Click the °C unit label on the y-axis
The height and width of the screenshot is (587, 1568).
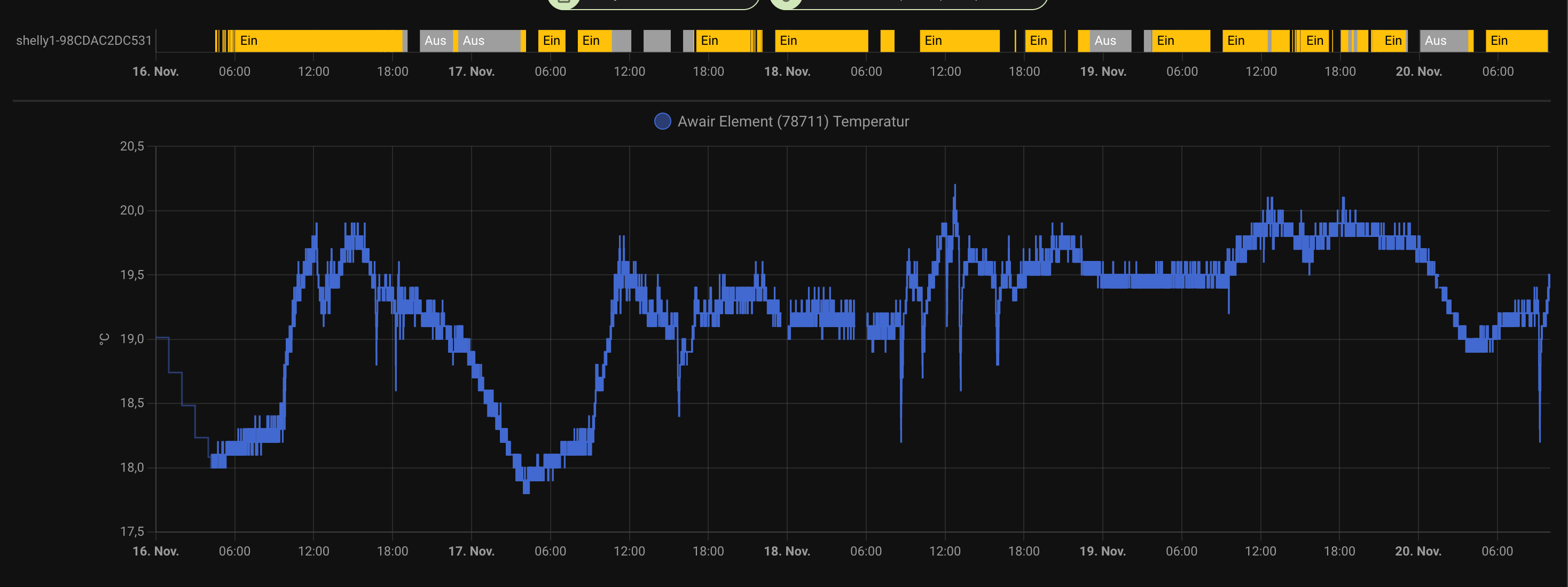pyautogui.click(x=104, y=339)
